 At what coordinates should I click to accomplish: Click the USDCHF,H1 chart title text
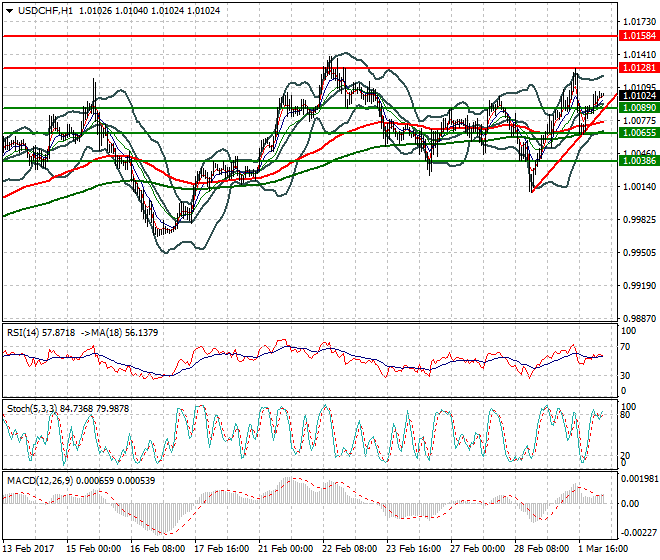pos(45,11)
